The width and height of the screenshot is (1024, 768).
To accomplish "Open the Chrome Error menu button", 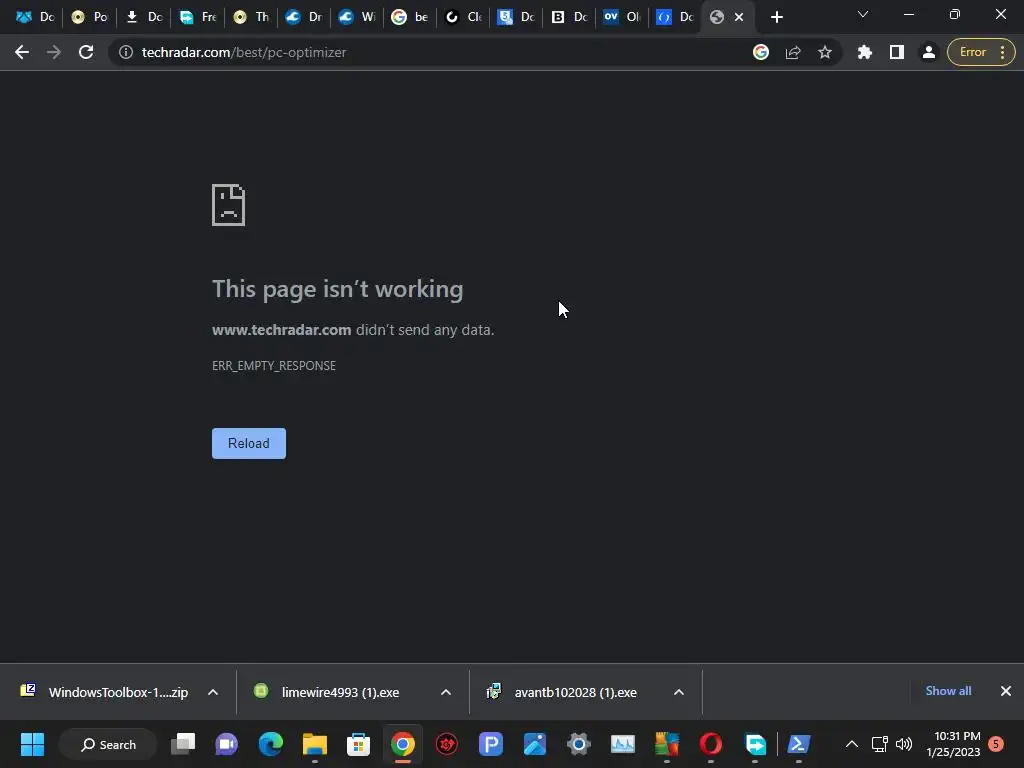I will (x=981, y=52).
